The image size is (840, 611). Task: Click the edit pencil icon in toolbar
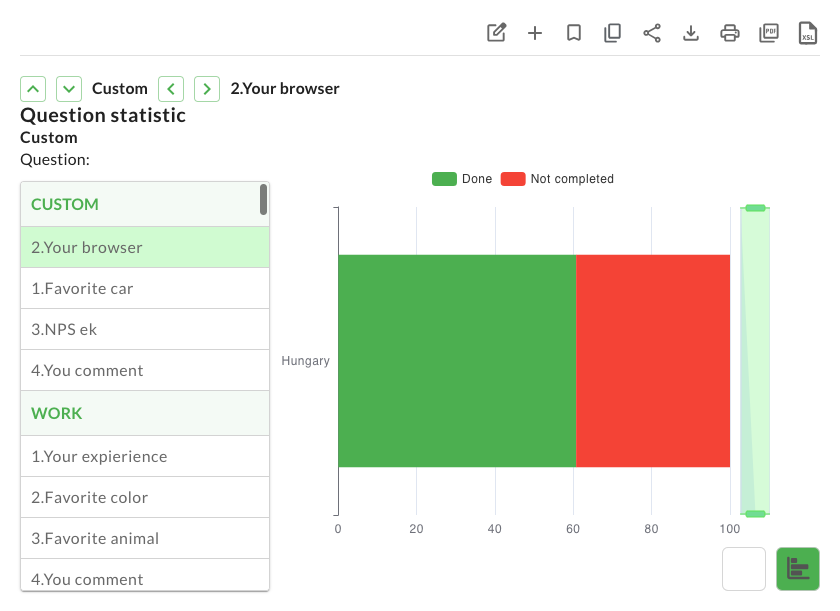tap(496, 33)
